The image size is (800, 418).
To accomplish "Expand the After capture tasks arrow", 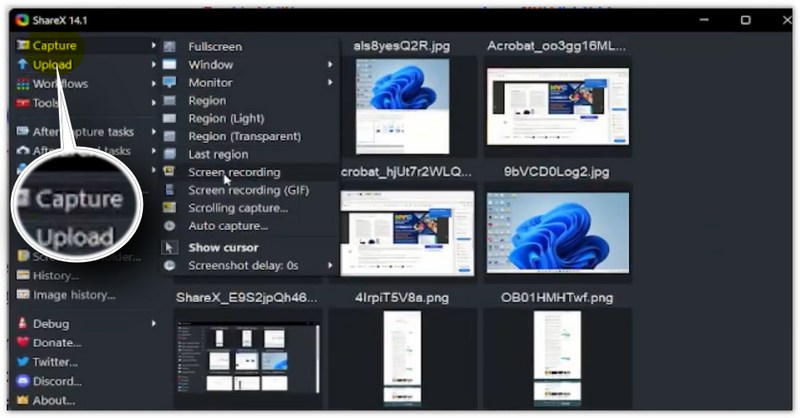I will 154,131.
